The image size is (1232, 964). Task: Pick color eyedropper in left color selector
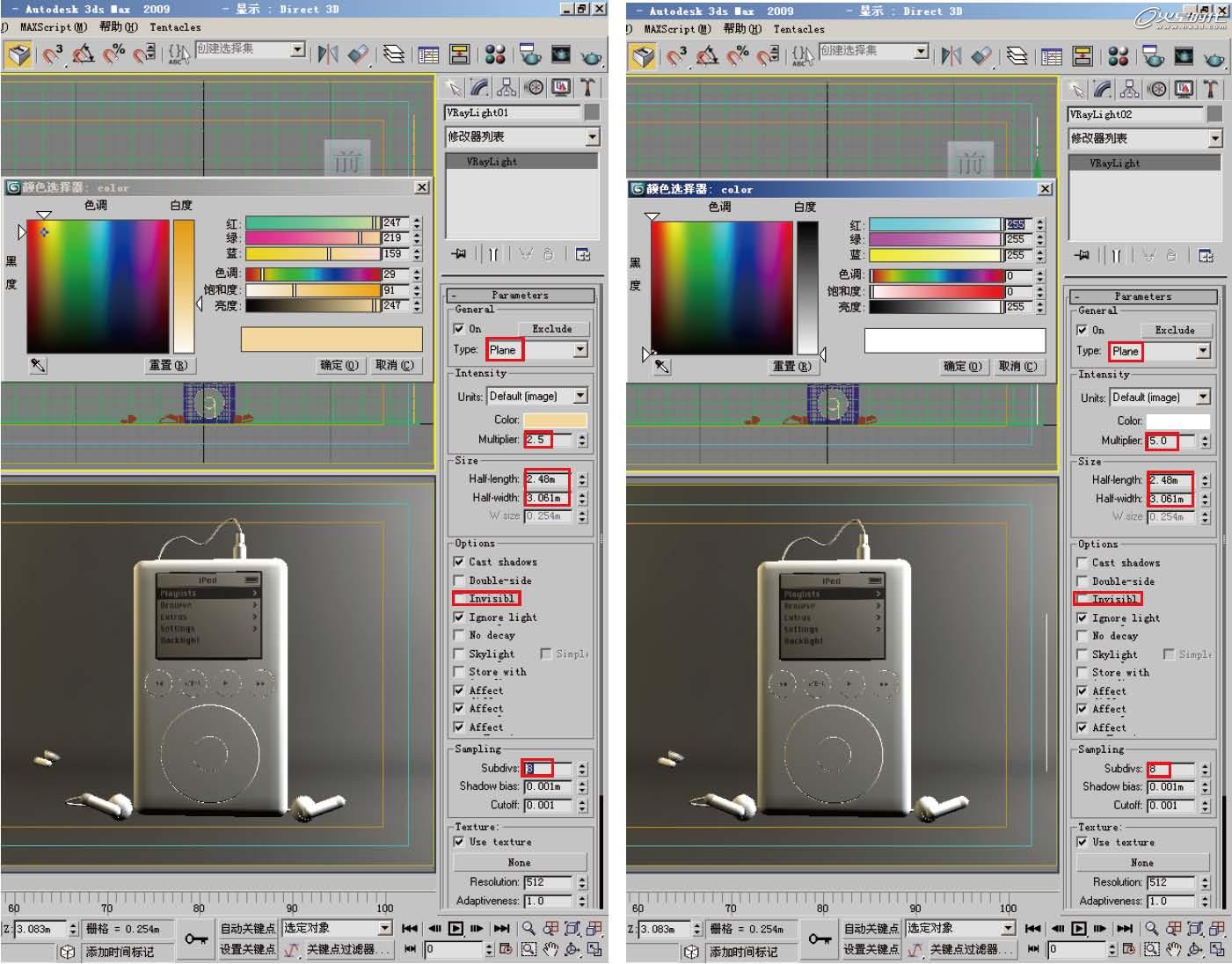(x=38, y=365)
